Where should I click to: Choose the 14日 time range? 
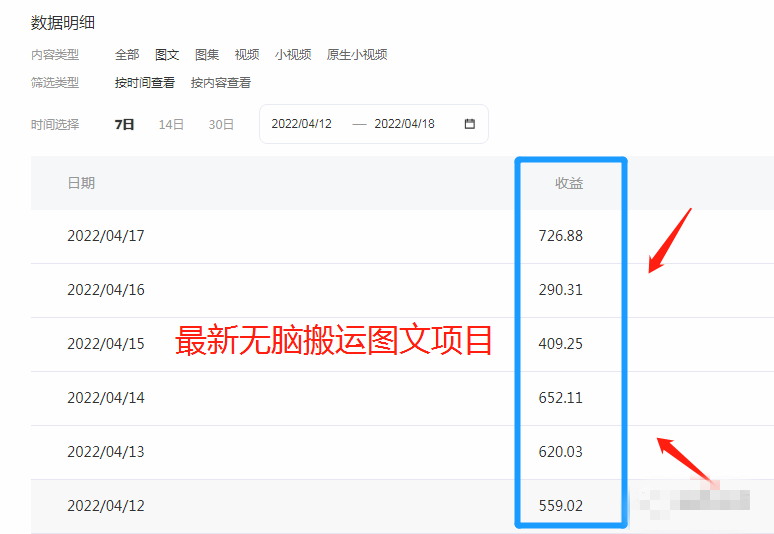click(171, 124)
